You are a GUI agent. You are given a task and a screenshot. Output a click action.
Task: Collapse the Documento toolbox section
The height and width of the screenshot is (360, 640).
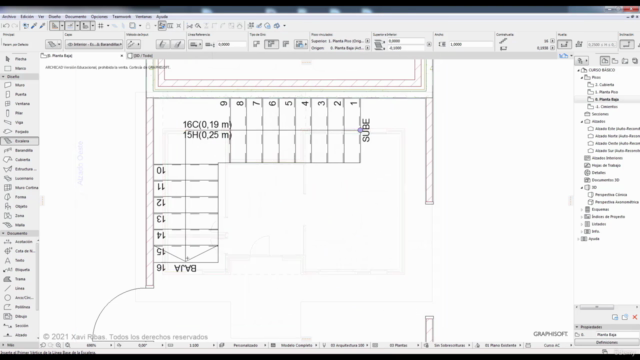pos(3,233)
